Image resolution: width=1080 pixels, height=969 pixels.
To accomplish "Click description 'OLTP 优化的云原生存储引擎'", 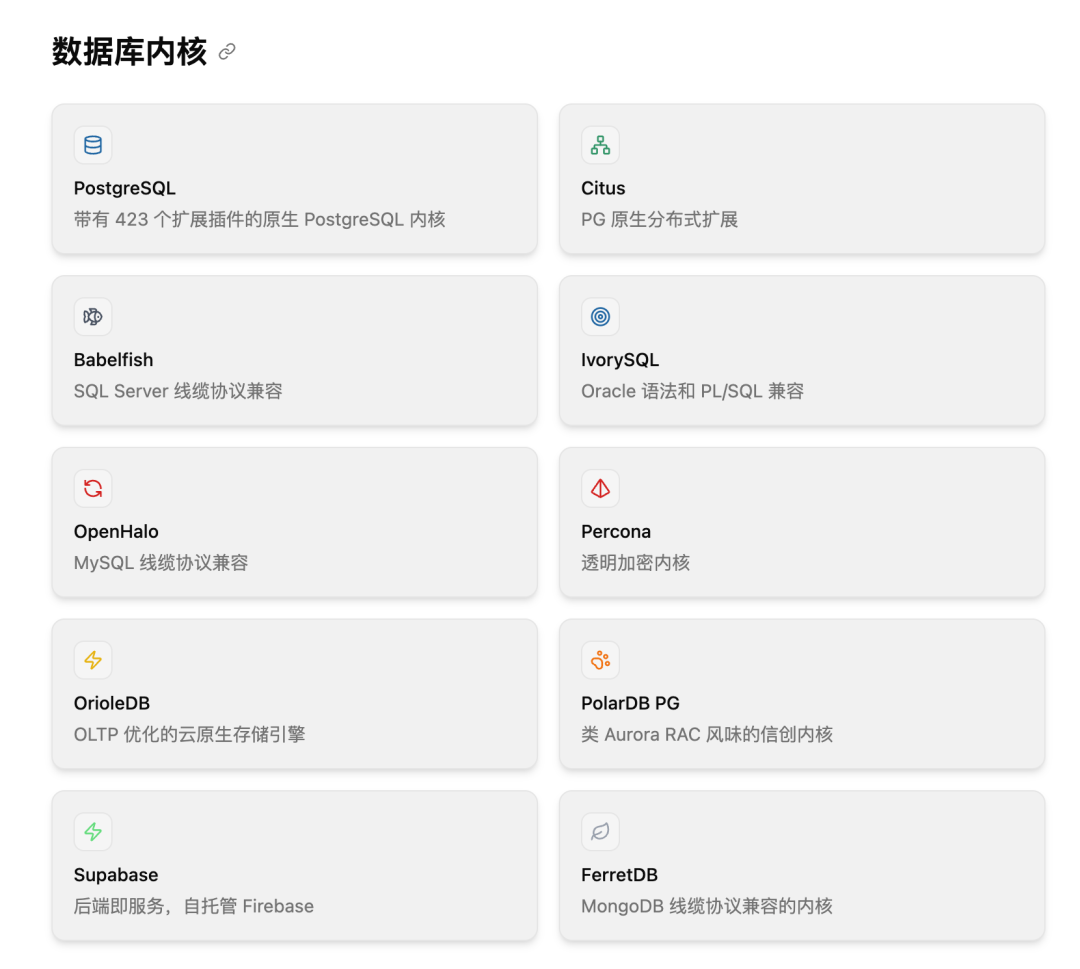I will pos(189,733).
